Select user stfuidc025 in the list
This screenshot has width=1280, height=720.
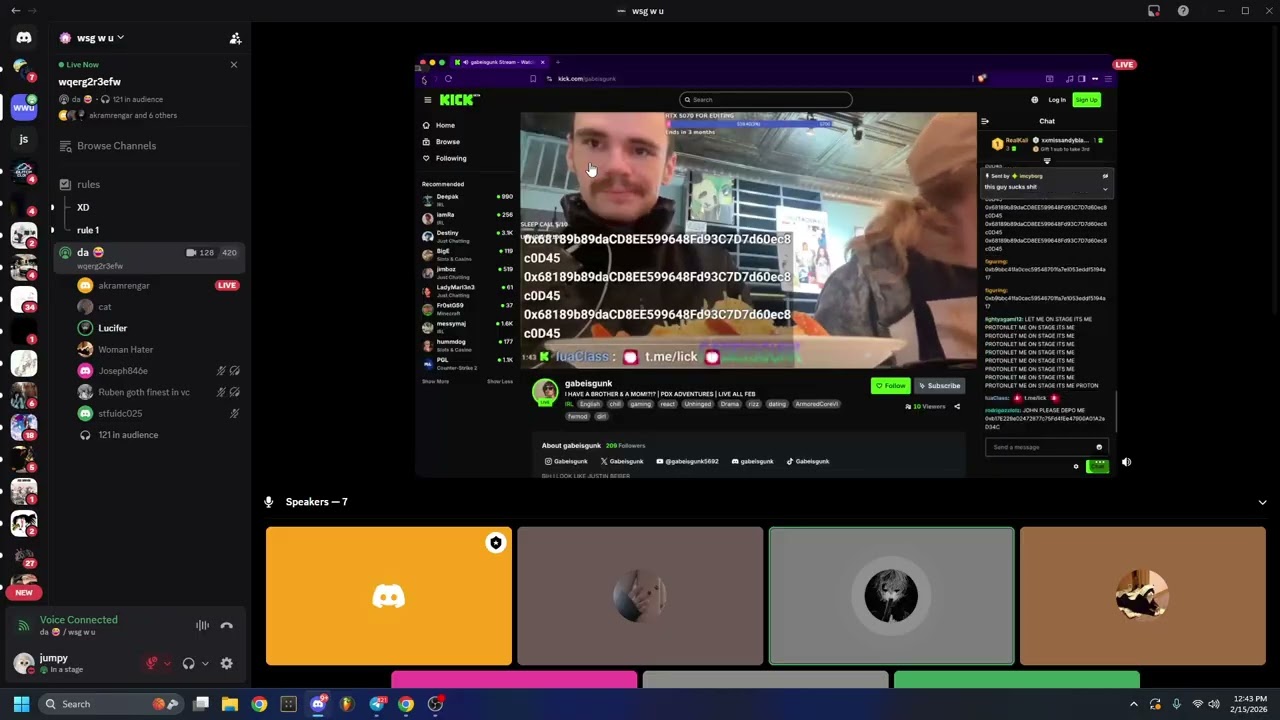(119, 413)
